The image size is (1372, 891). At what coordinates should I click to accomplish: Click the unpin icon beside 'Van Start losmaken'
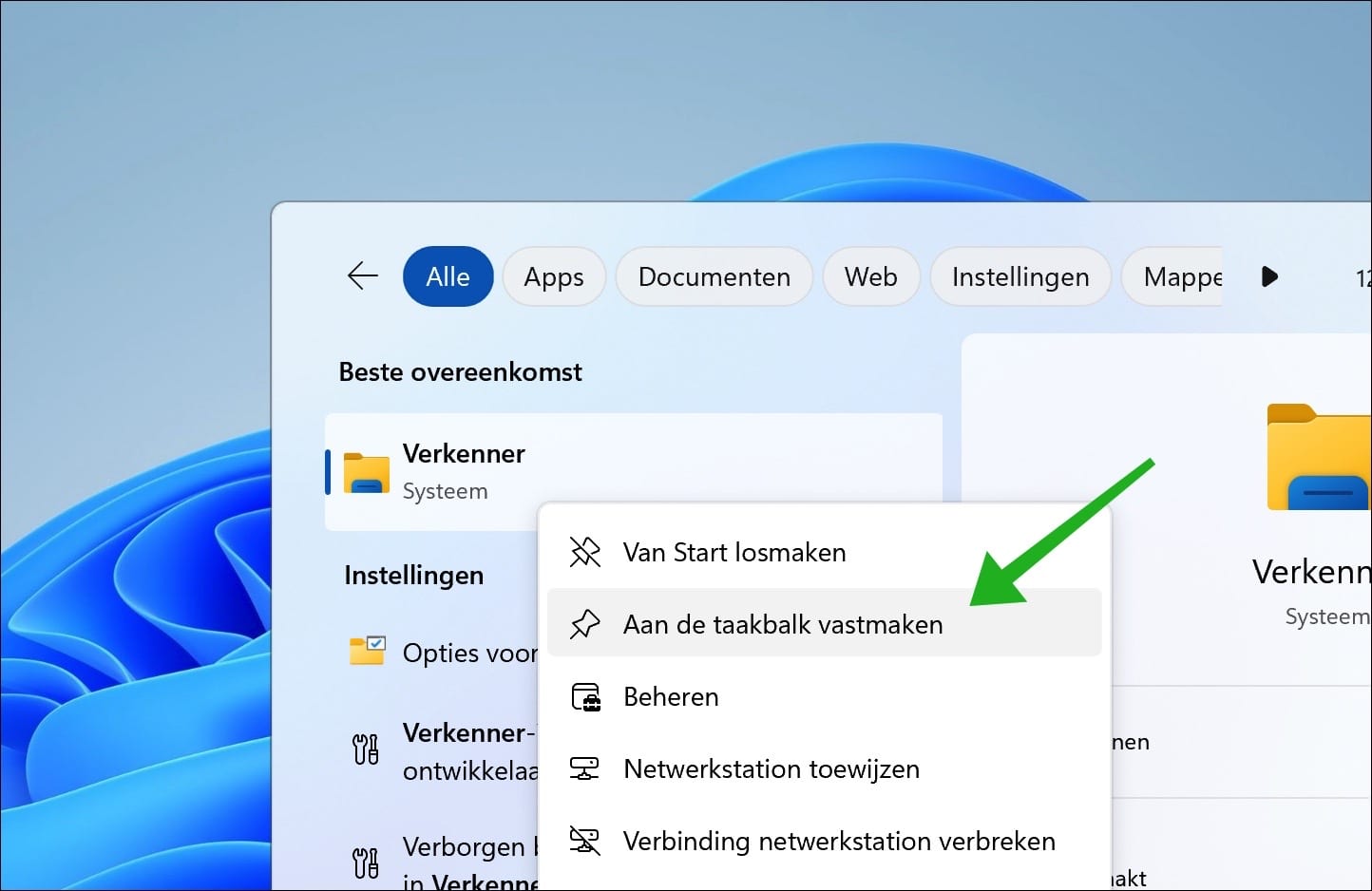point(584,552)
